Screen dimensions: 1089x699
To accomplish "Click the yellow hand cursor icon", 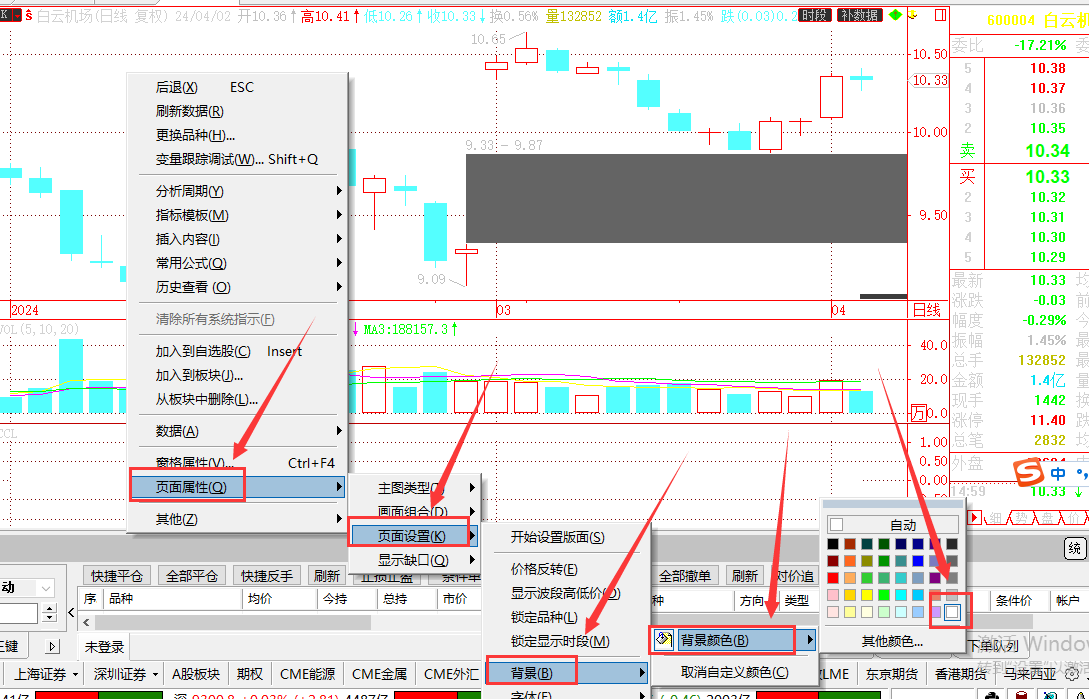I will [913, 15].
